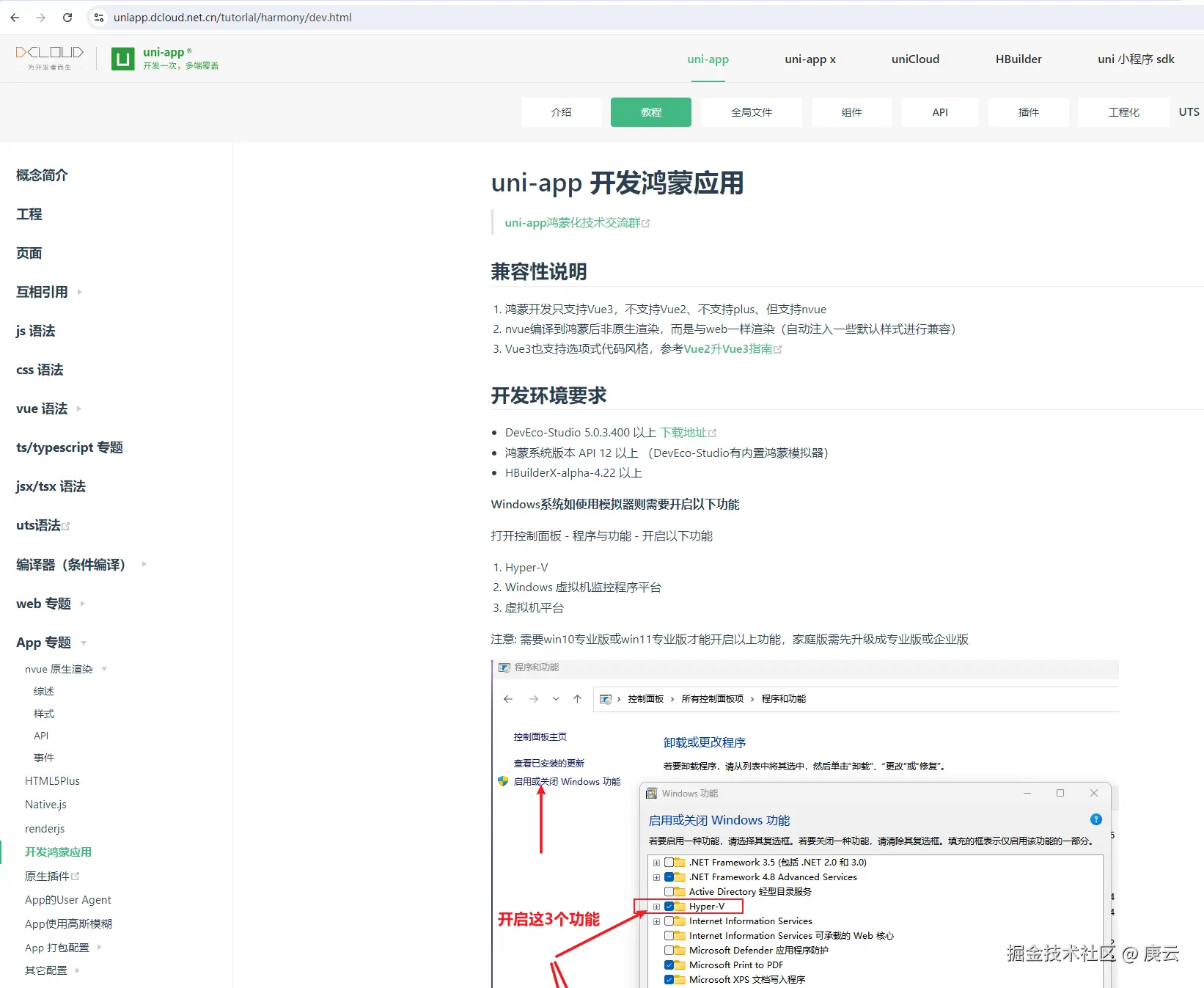This screenshot has height=988, width=1204.
Task: Expand the .NET Framework 3.5 tree node
Action: (657, 863)
